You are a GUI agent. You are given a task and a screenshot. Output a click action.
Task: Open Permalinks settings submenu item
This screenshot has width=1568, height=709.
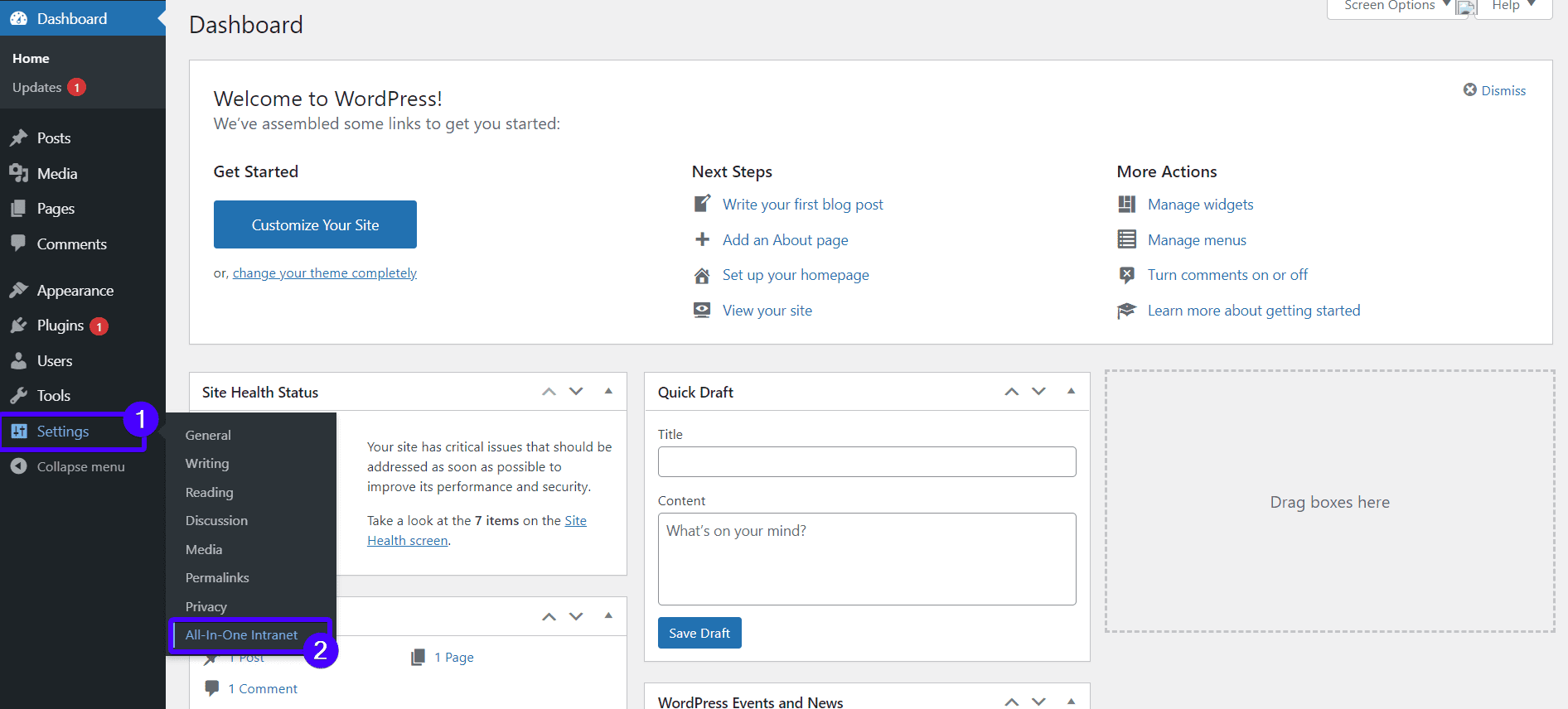pyautogui.click(x=217, y=577)
